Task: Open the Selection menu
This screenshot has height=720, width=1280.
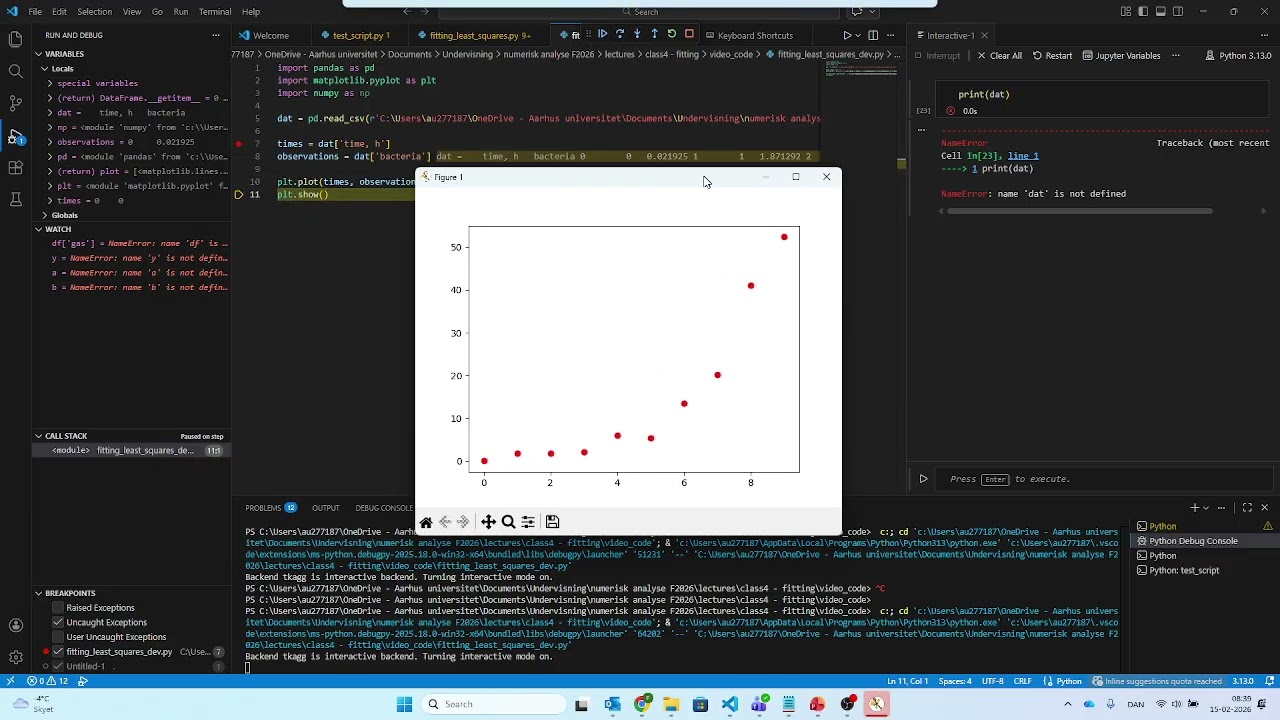Action: pos(94,12)
